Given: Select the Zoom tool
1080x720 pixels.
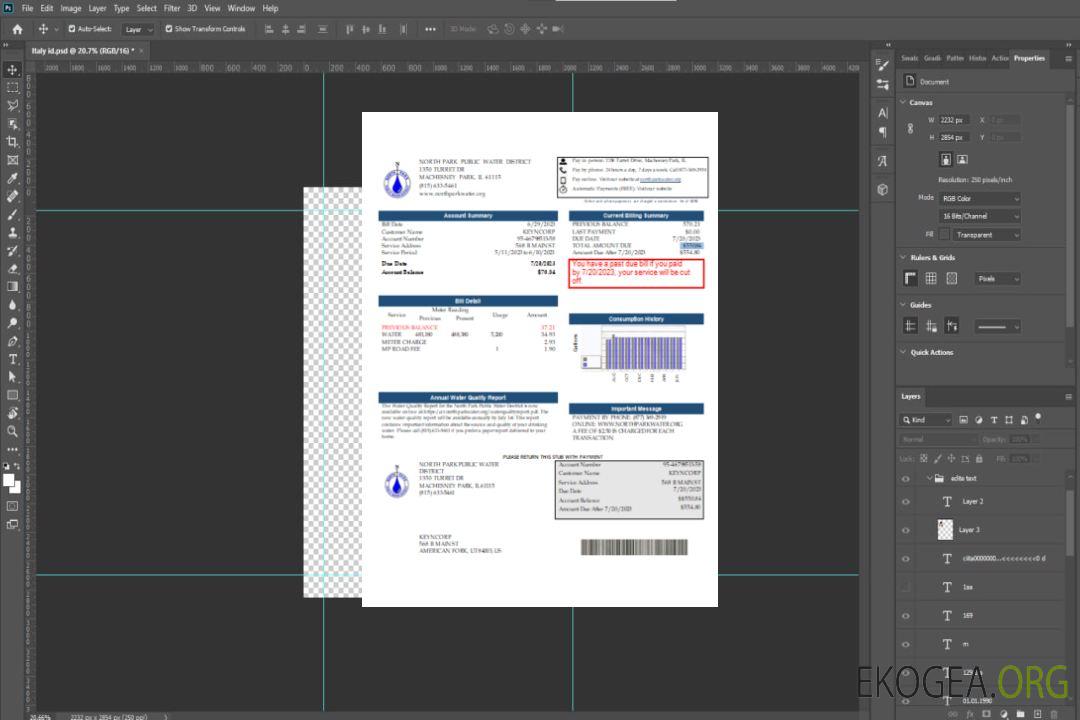Looking at the screenshot, I should (13, 431).
